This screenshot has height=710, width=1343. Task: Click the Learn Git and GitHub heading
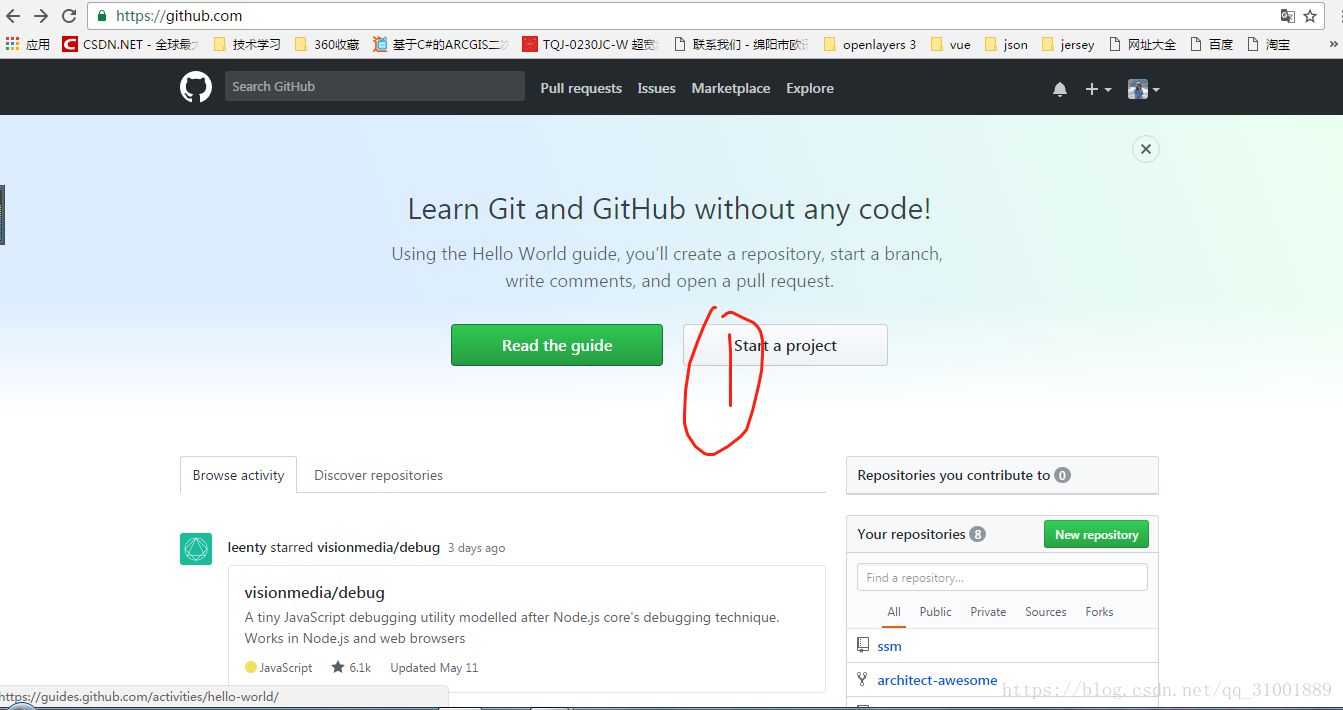(x=669, y=209)
